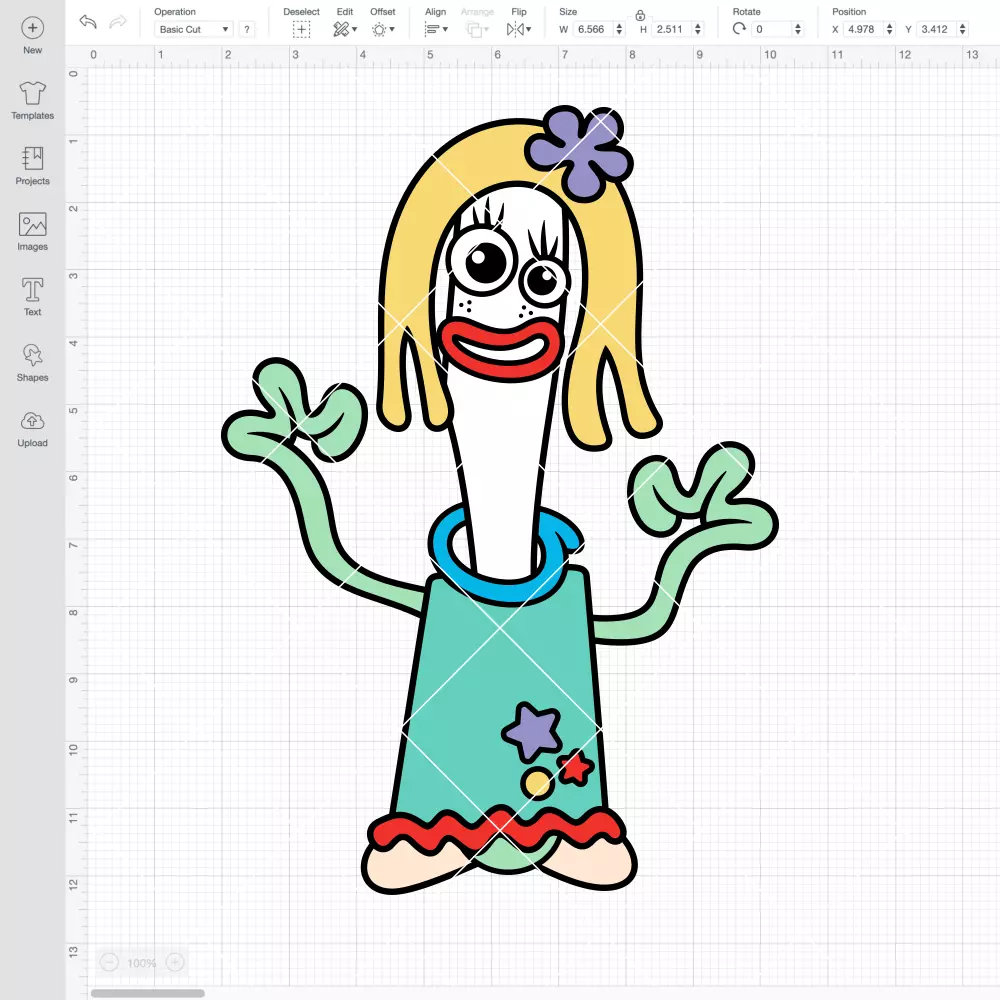The width and height of the screenshot is (1000, 1000).
Task: Open the Operation Basic Cut dropdown
Action: pos(194,29)
